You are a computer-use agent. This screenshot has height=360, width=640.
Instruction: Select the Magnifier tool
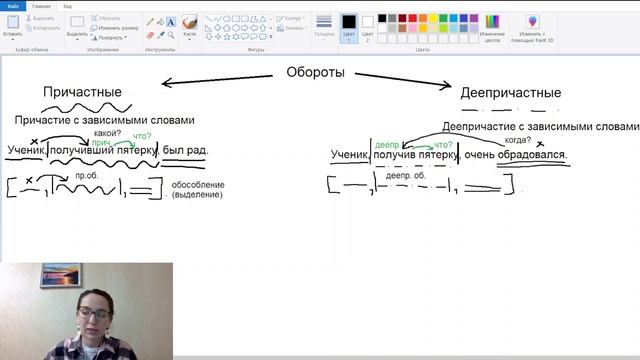tap(171, 36)
